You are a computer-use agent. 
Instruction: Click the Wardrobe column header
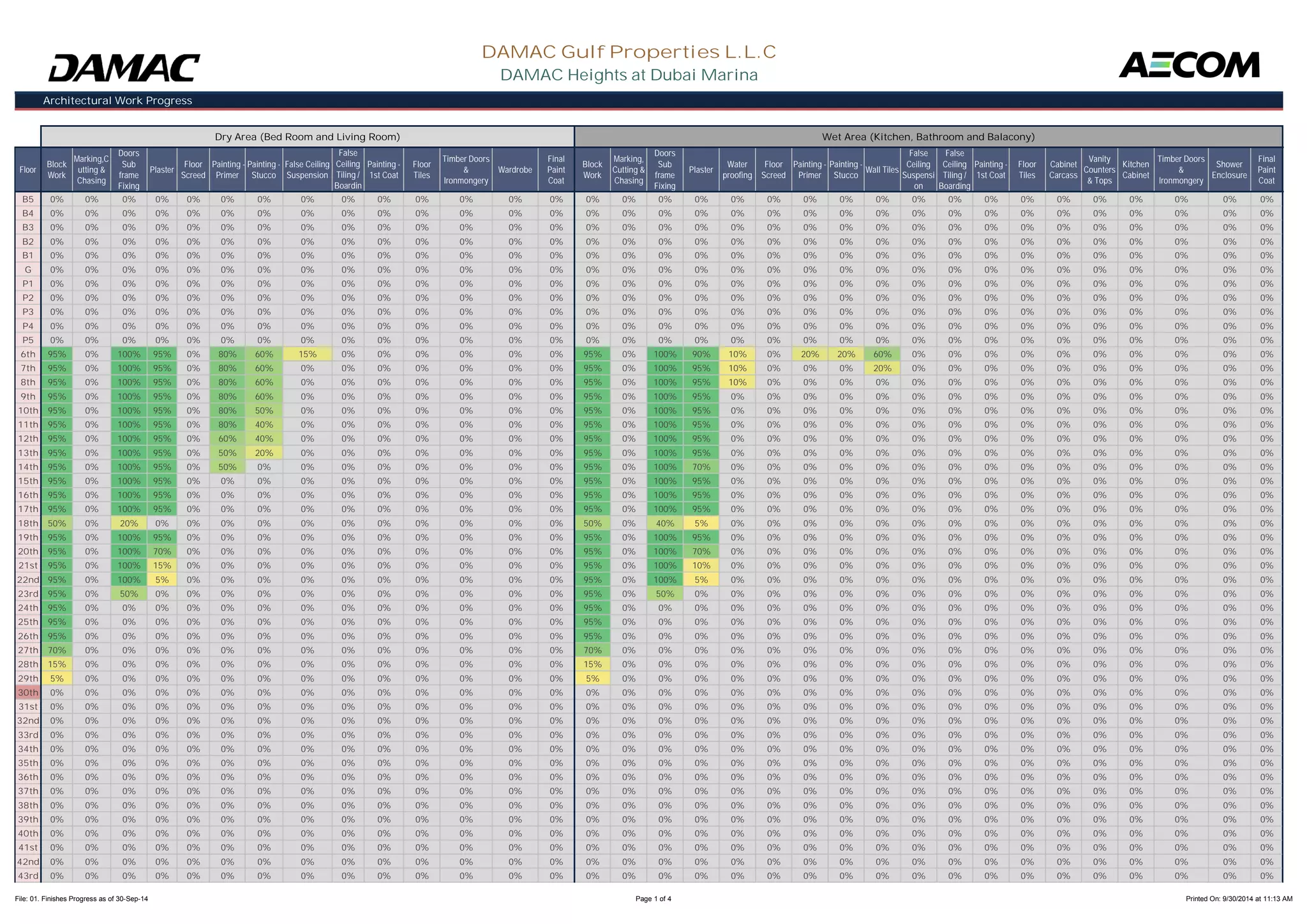tap(515, 170)
